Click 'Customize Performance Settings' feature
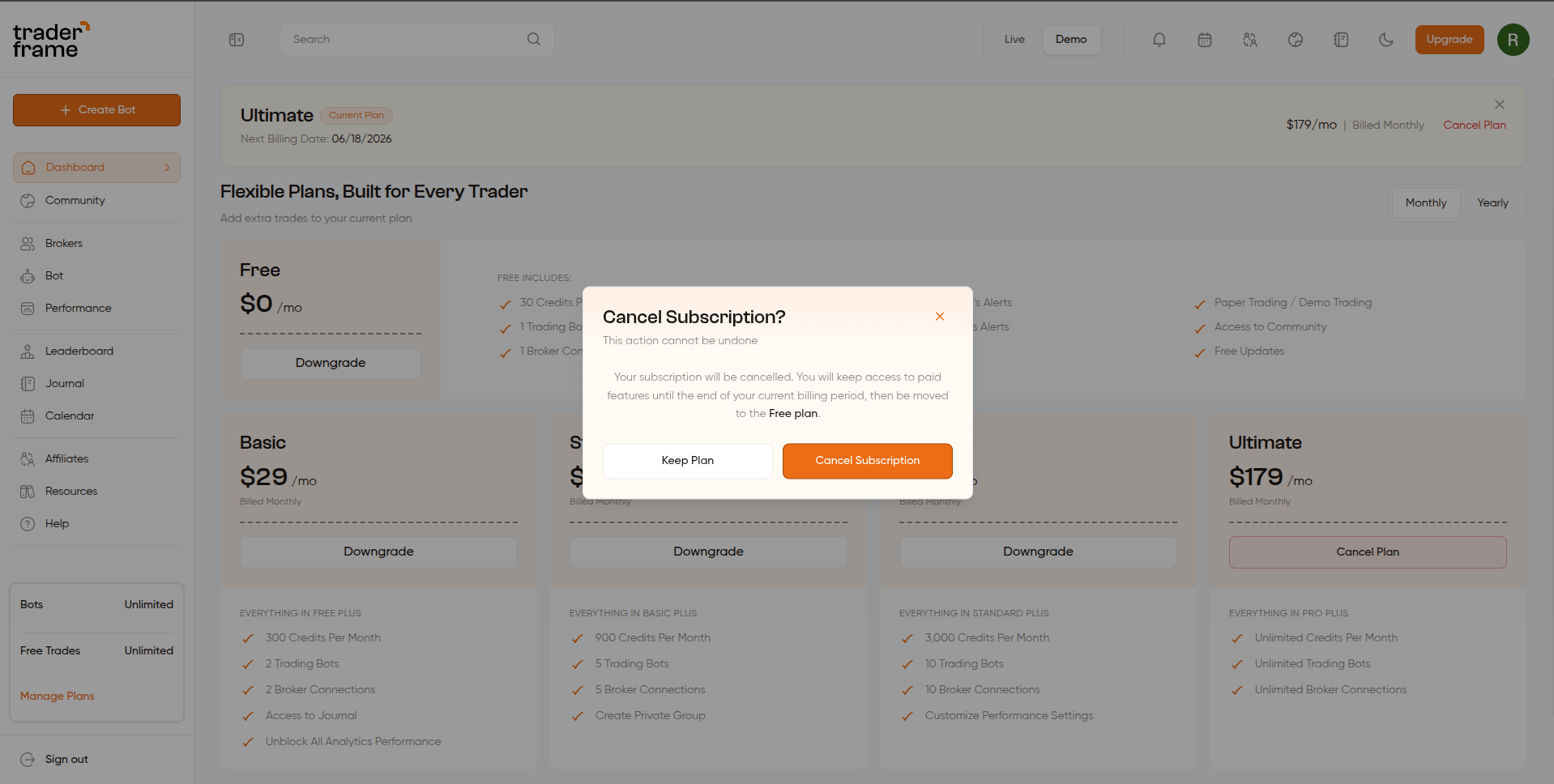 tap(1010, 716)
